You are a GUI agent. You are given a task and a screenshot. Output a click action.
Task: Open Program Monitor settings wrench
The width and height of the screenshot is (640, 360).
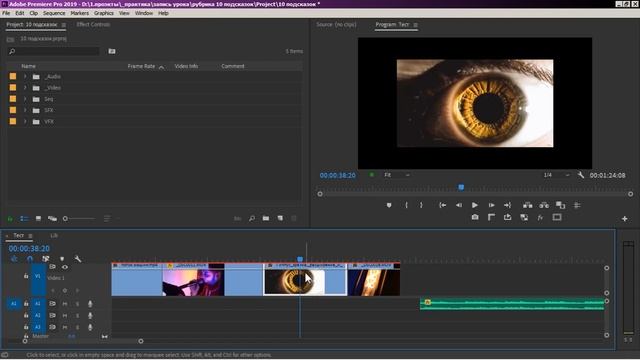[x=581, y=175]
